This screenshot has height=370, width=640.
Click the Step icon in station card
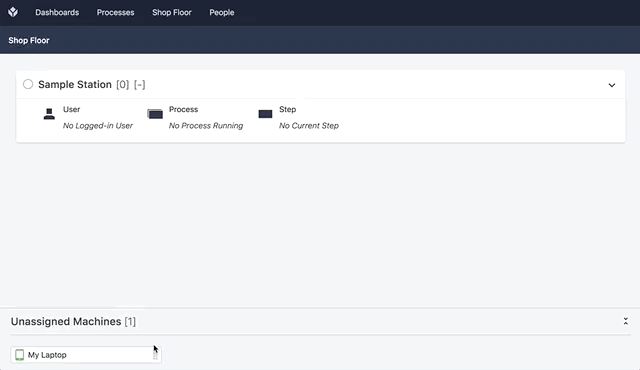(265, 114)
